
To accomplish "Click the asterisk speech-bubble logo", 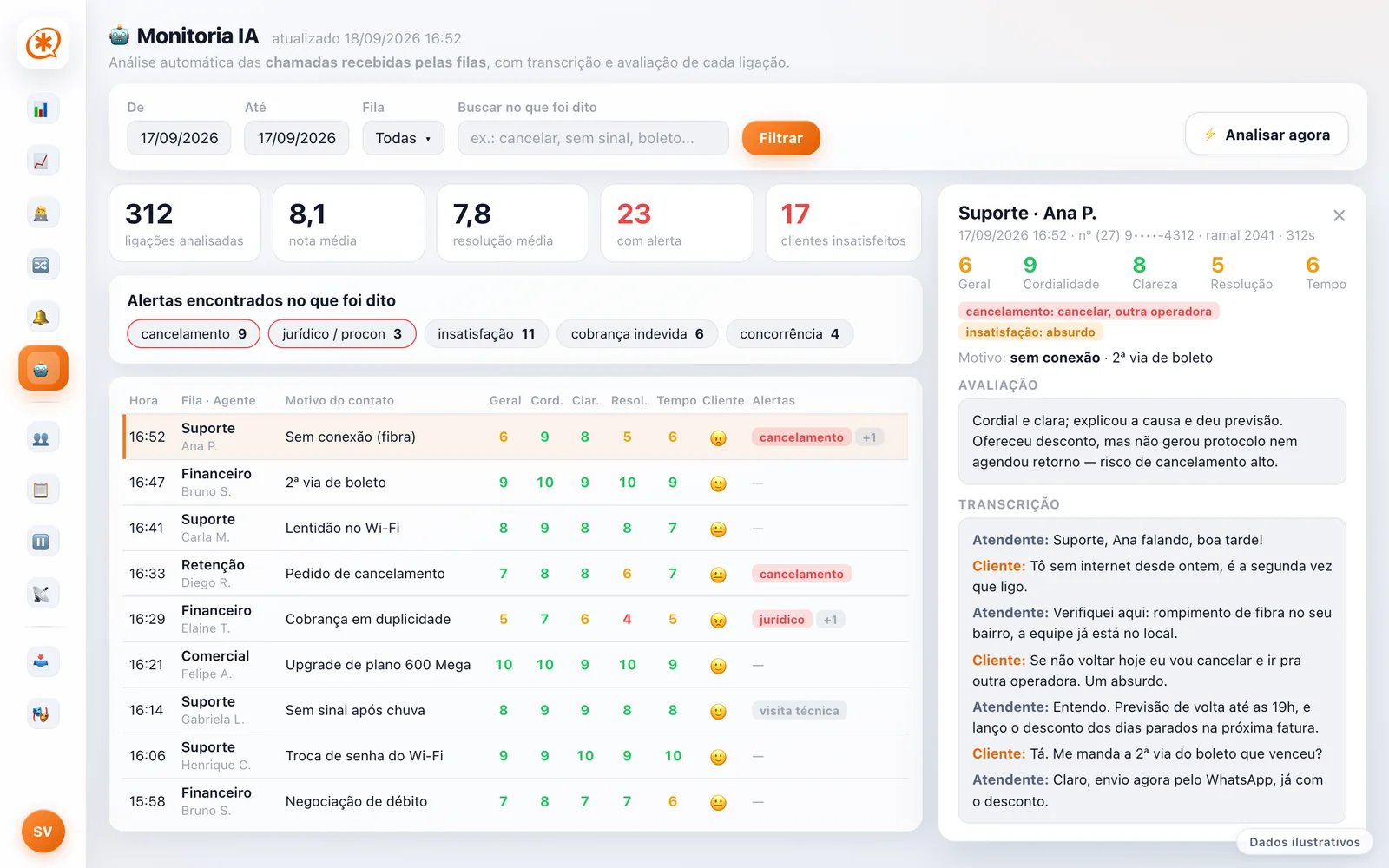I will click(43, 43).
